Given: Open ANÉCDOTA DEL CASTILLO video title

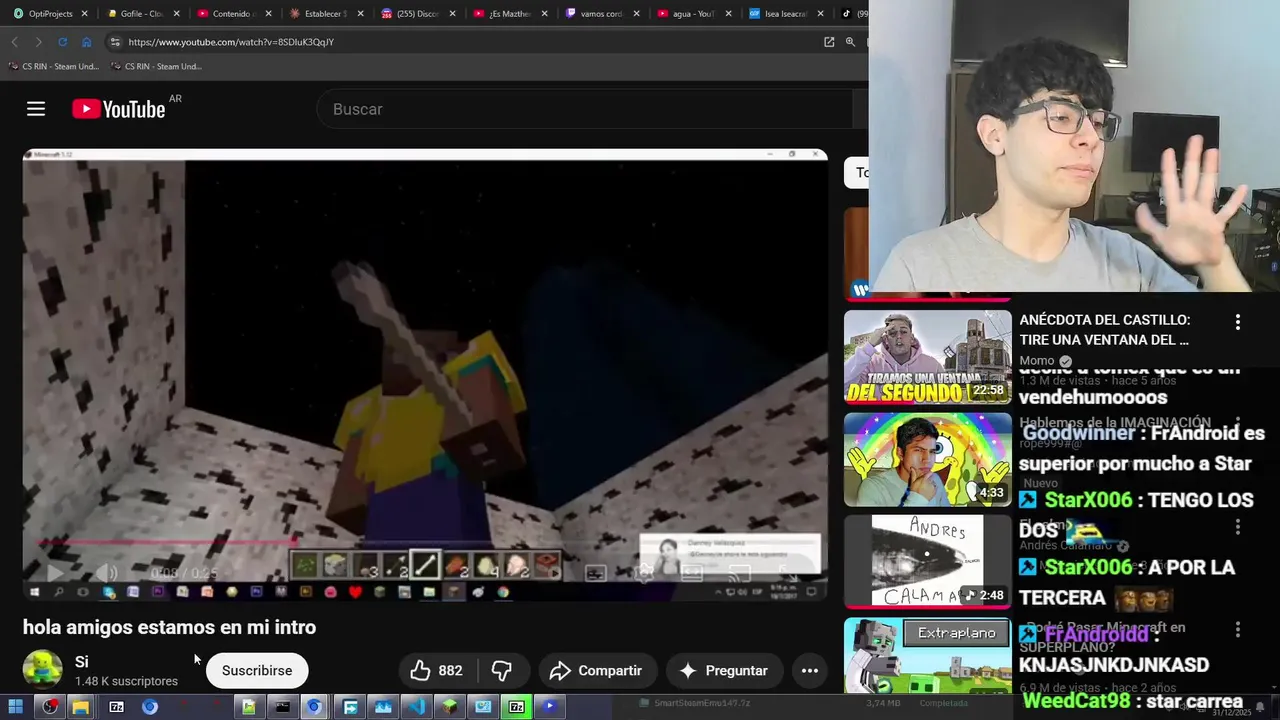Looking at the screenshot, I should coord(1104,330).
